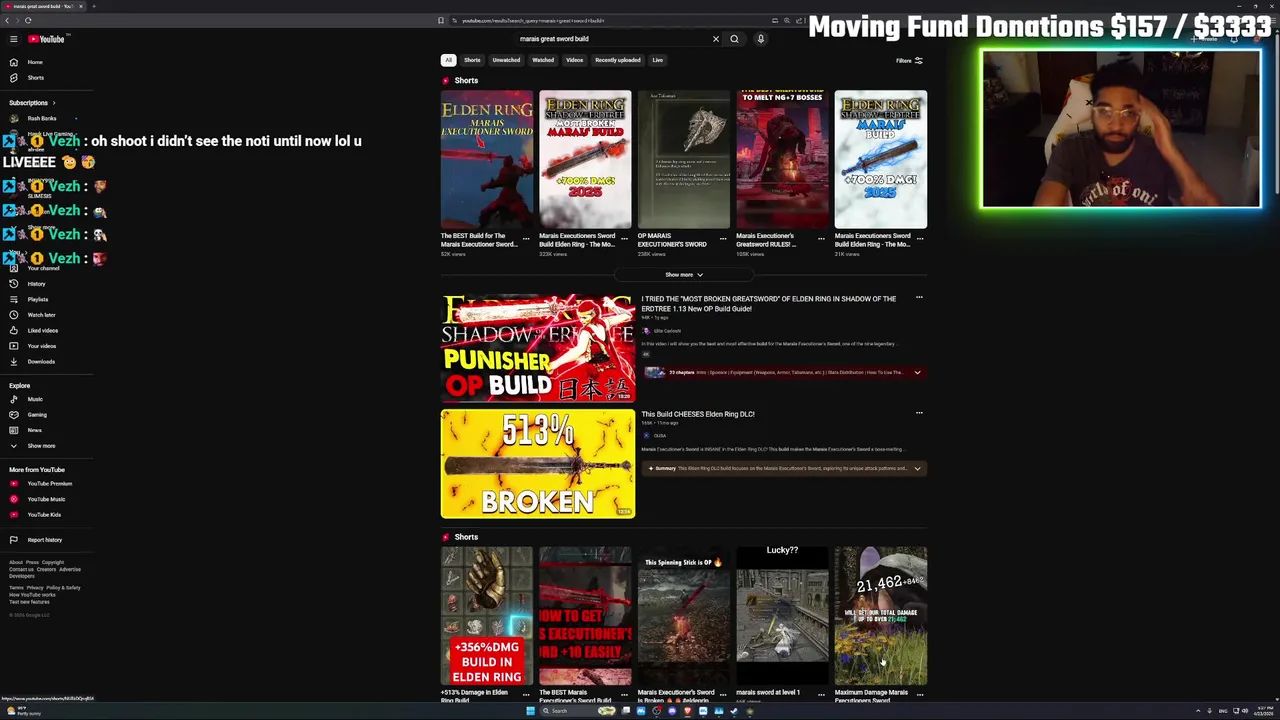The image size is (1280, 720).
Task: Select the Recently uploaded filter chip
Action: [618, 60]
